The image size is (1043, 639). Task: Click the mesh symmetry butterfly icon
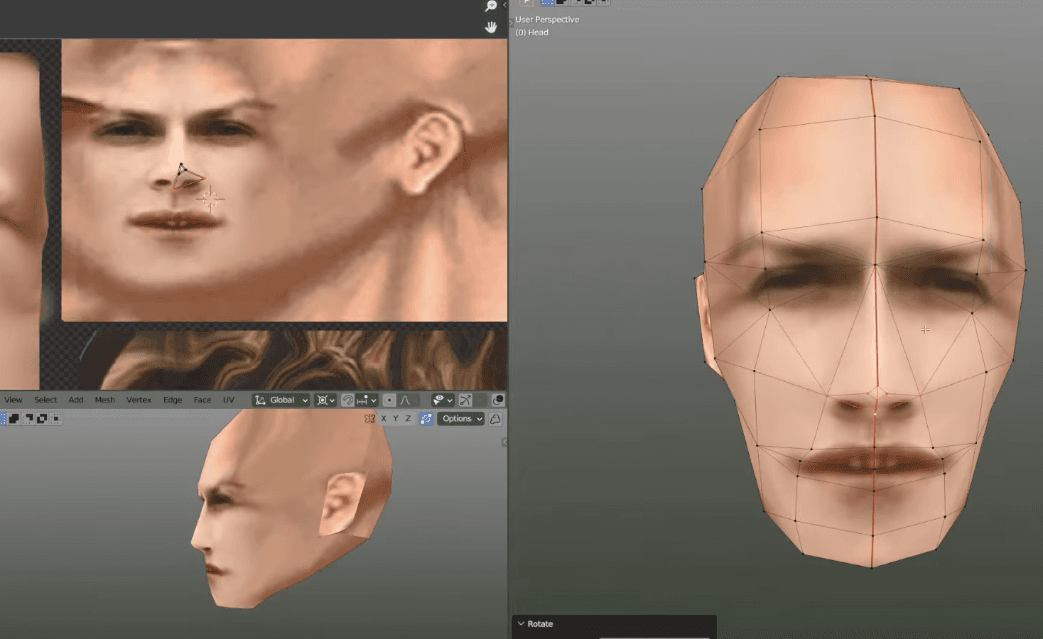coord(369,419)
